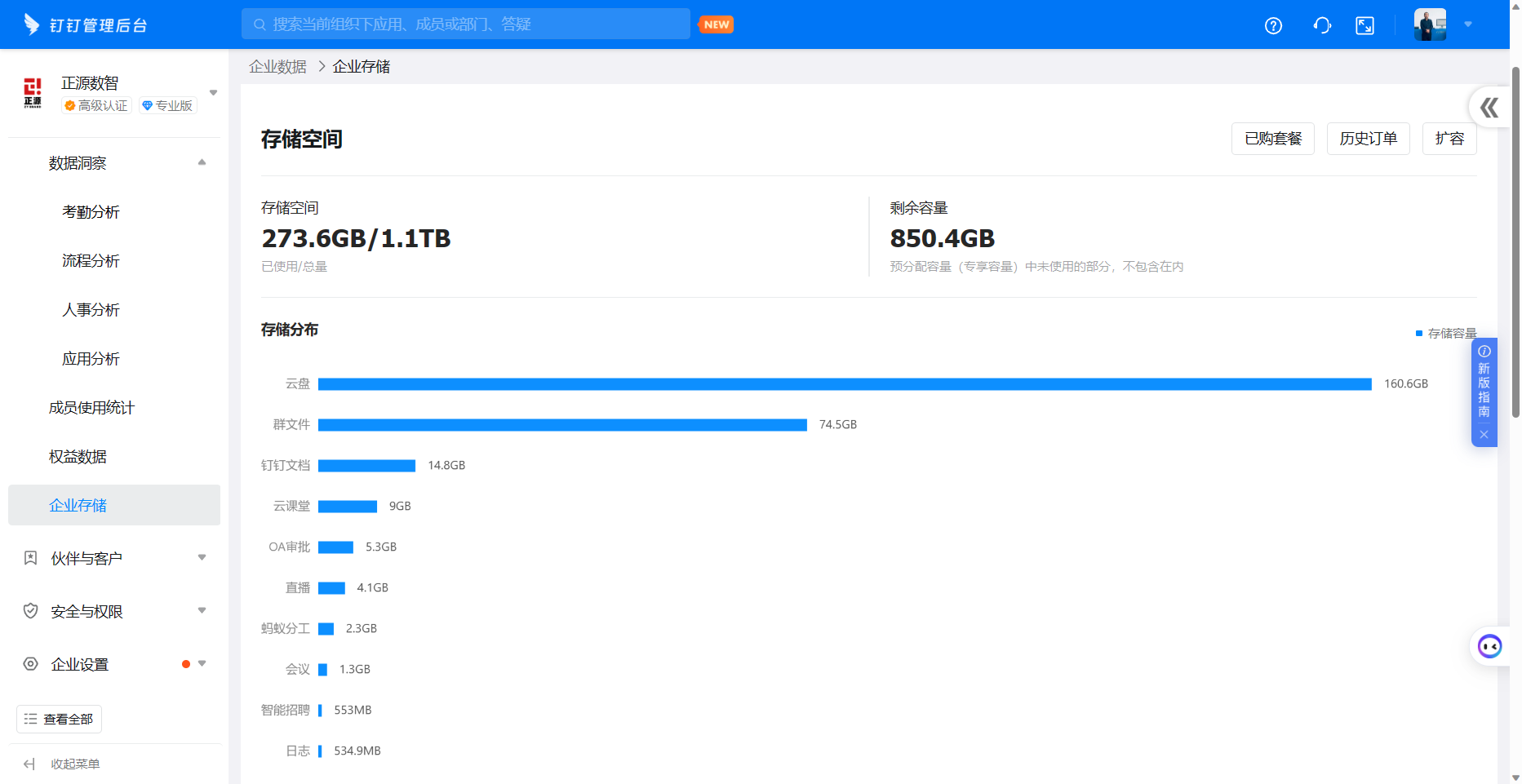Collapse the 数据洞察 menu group

click(x=202, y=162)
